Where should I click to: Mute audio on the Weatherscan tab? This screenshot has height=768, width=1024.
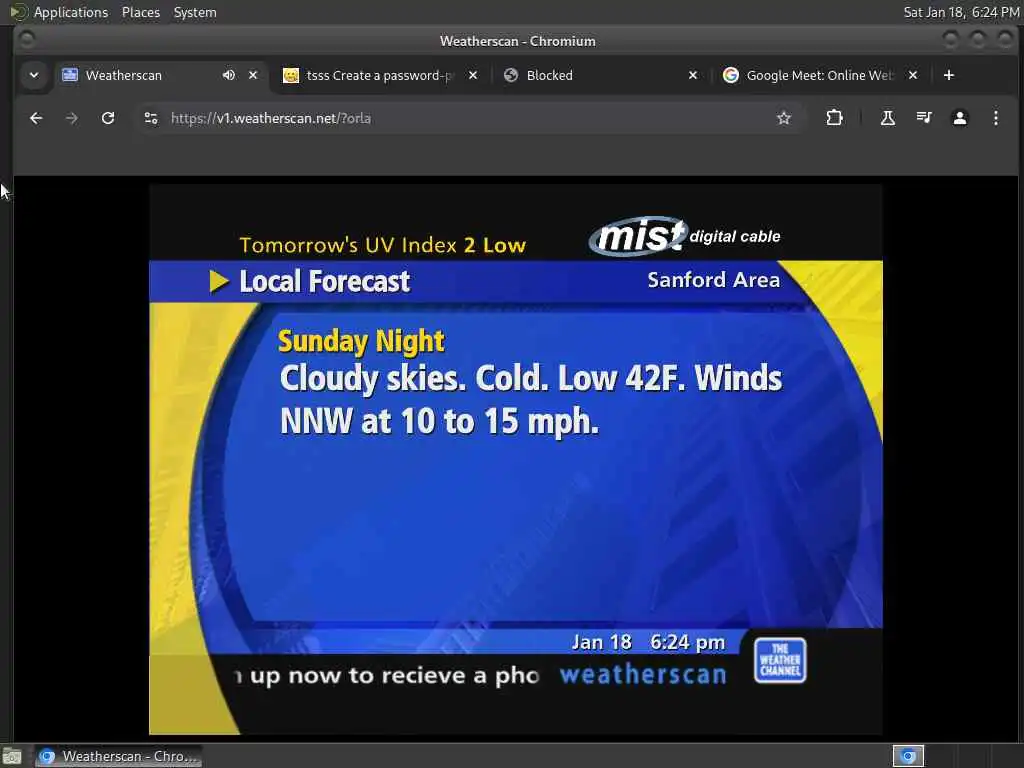click(x=229, y=75)
